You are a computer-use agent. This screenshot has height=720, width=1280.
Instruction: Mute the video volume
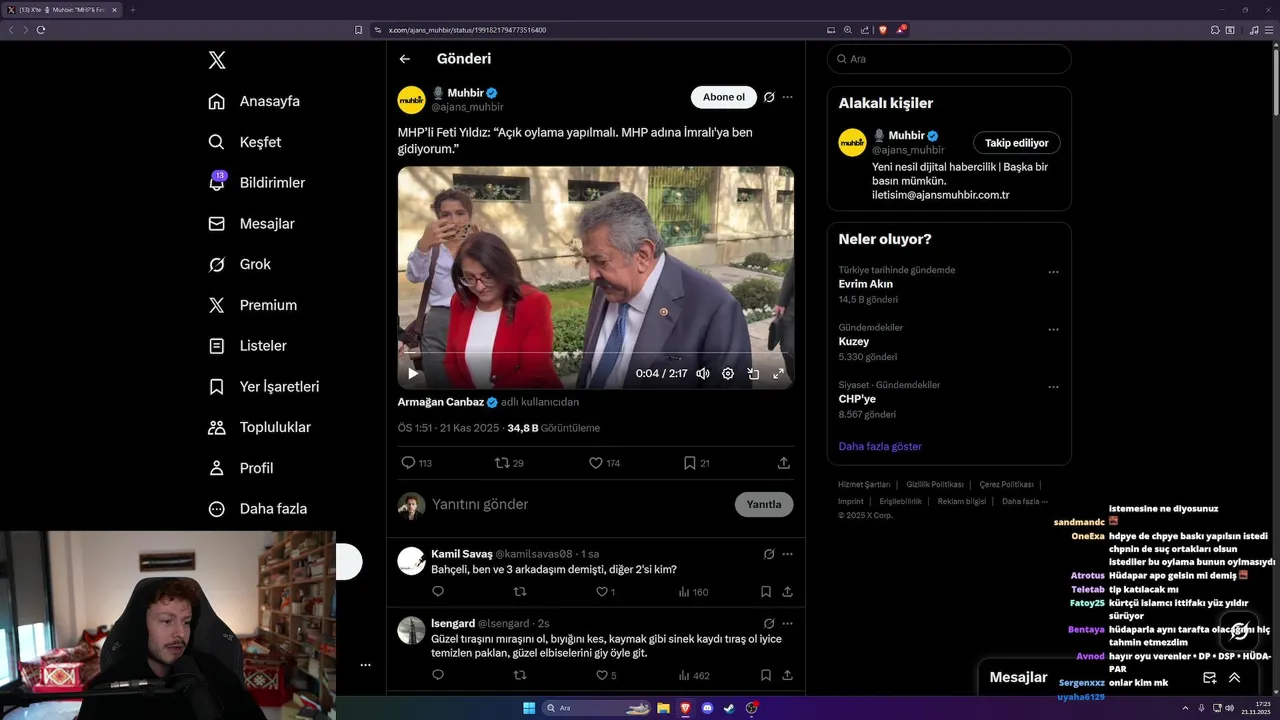click(703, 374)
